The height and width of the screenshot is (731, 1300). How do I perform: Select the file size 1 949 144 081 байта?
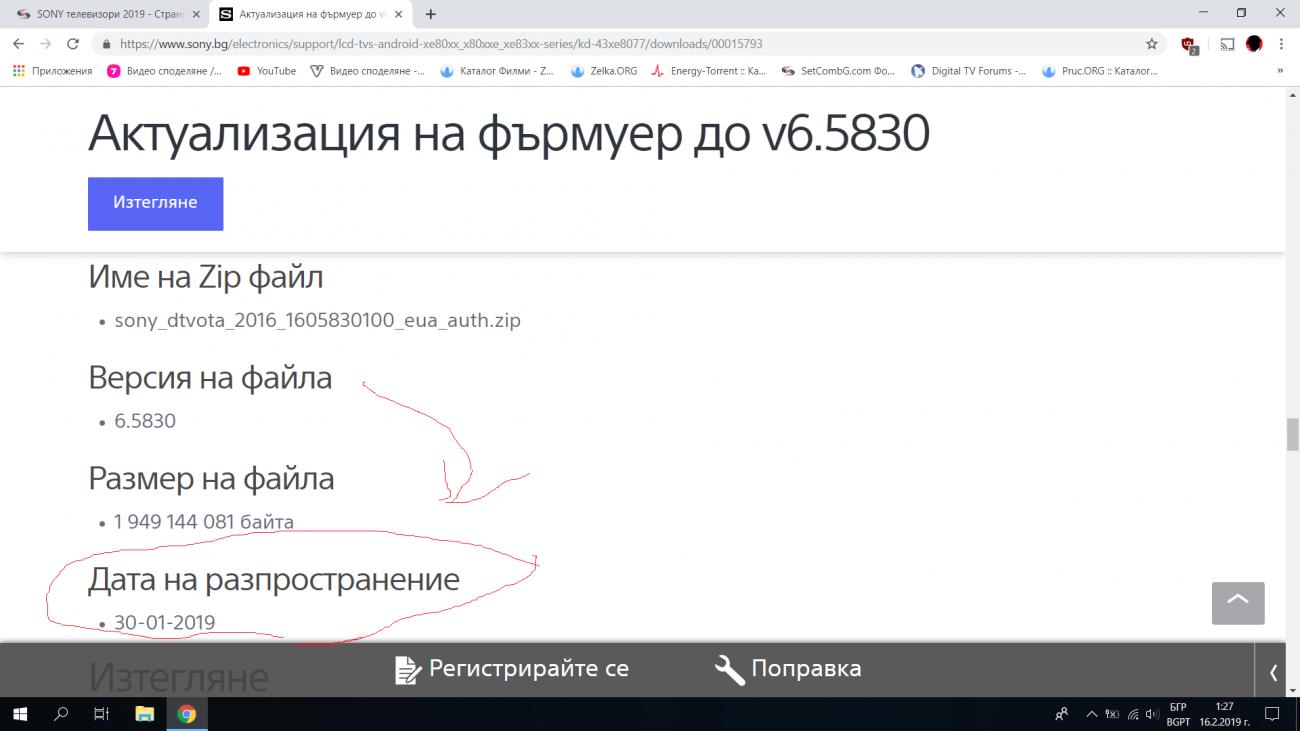204,522
